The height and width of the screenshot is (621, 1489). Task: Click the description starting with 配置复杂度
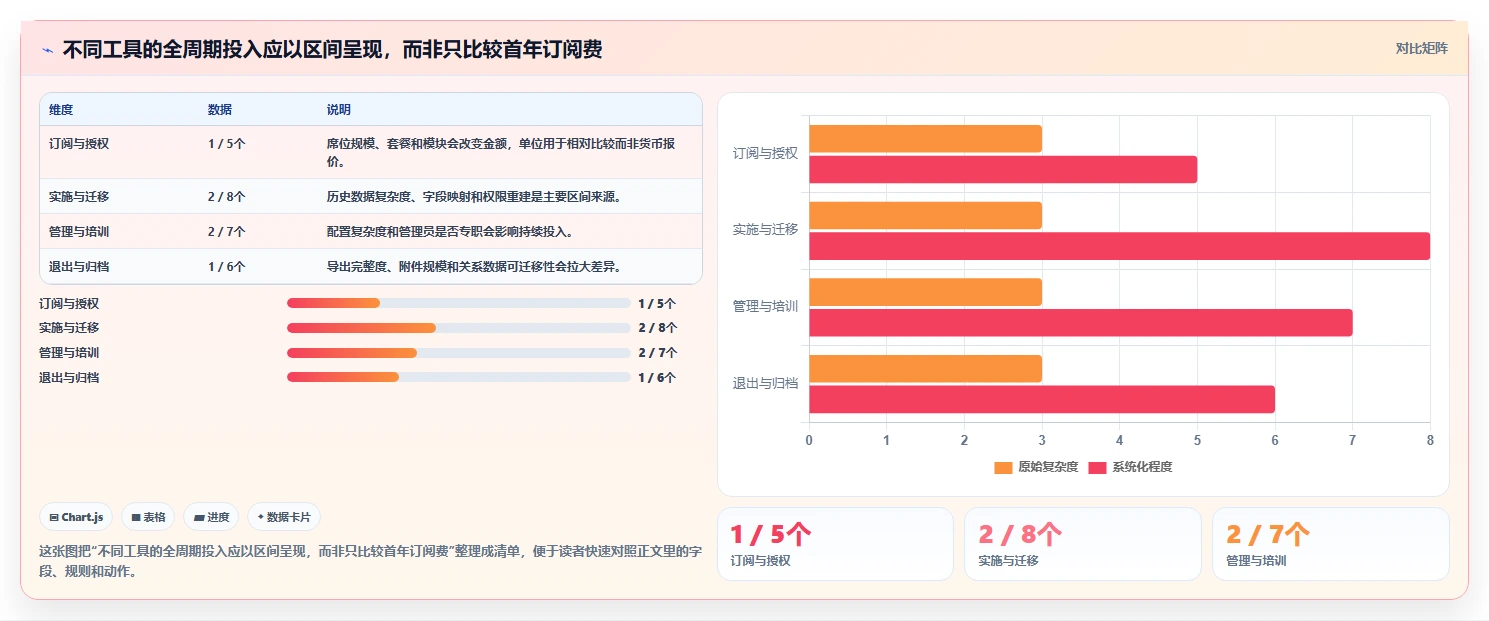click(450, 232)
